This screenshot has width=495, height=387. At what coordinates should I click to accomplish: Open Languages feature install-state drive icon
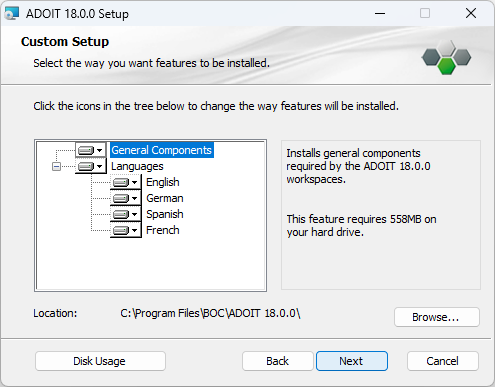click(90, 166)
